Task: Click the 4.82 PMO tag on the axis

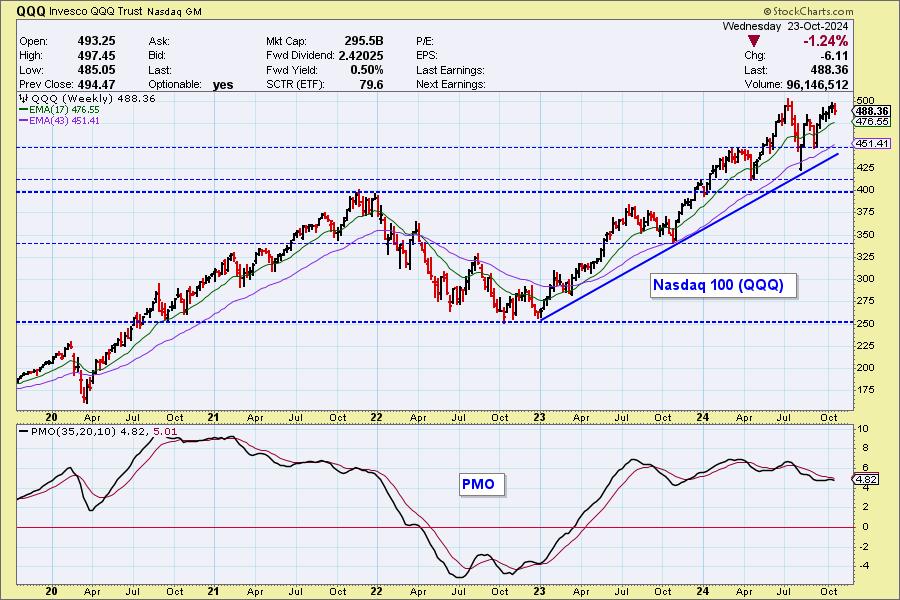Action: pos(866,479)
